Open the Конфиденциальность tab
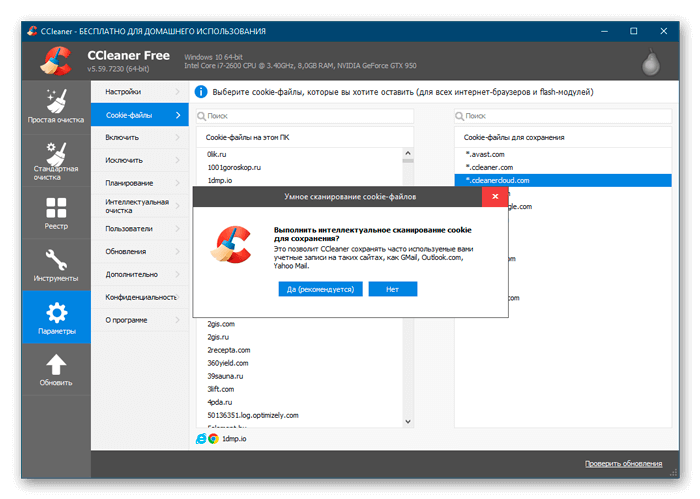This screenshot has width=700, height=499. pyautogui.click(x=140, y=297)
